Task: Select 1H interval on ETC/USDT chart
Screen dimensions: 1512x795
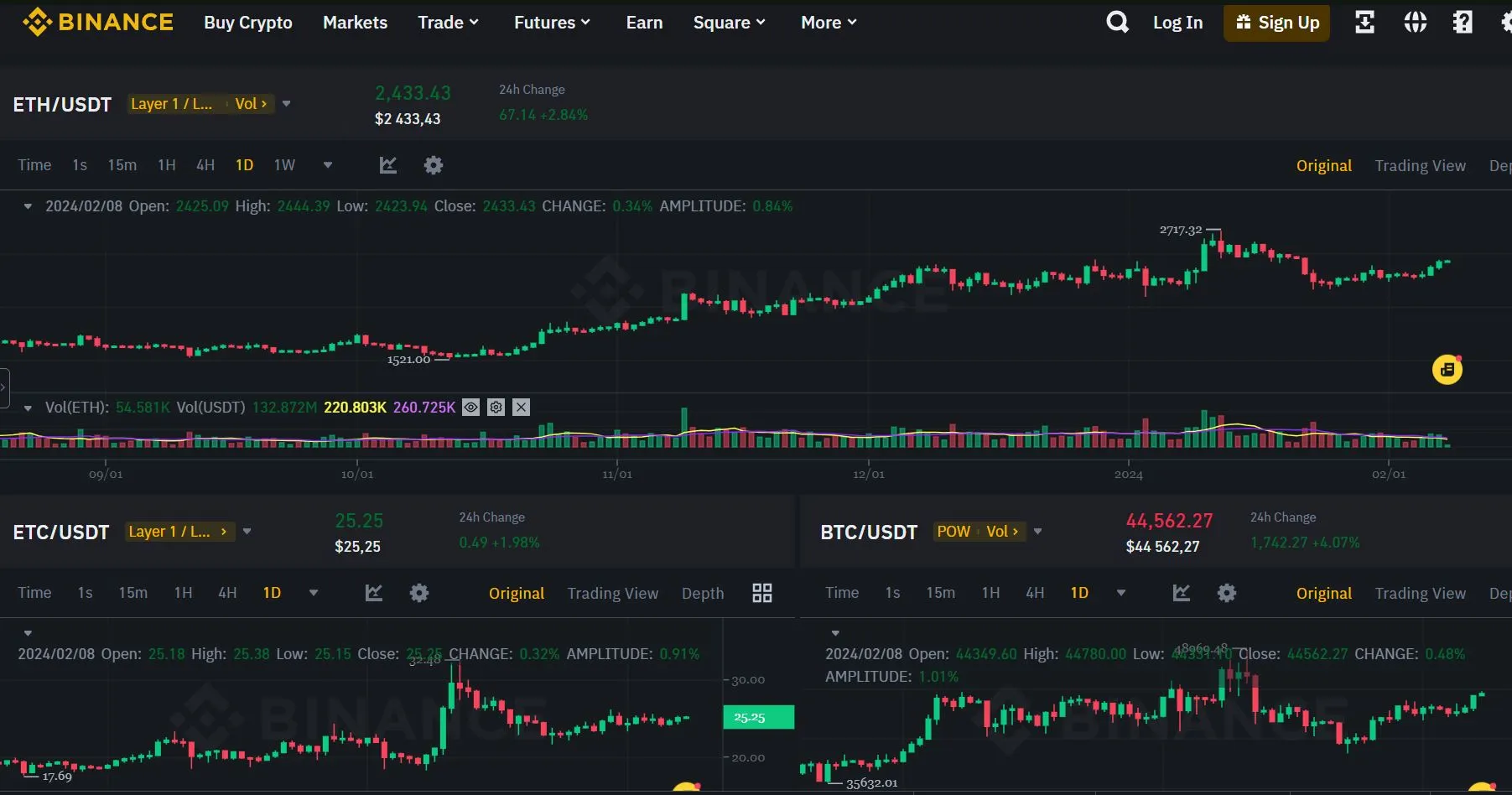Action: click(184, 593)
